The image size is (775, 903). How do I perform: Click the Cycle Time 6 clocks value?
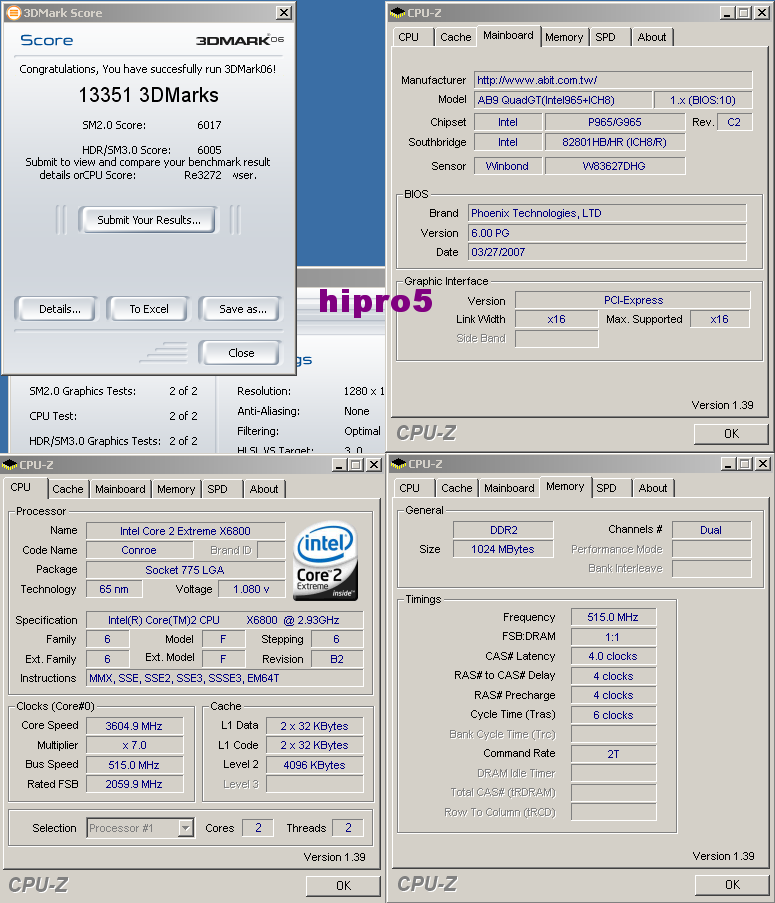[613, 715]
